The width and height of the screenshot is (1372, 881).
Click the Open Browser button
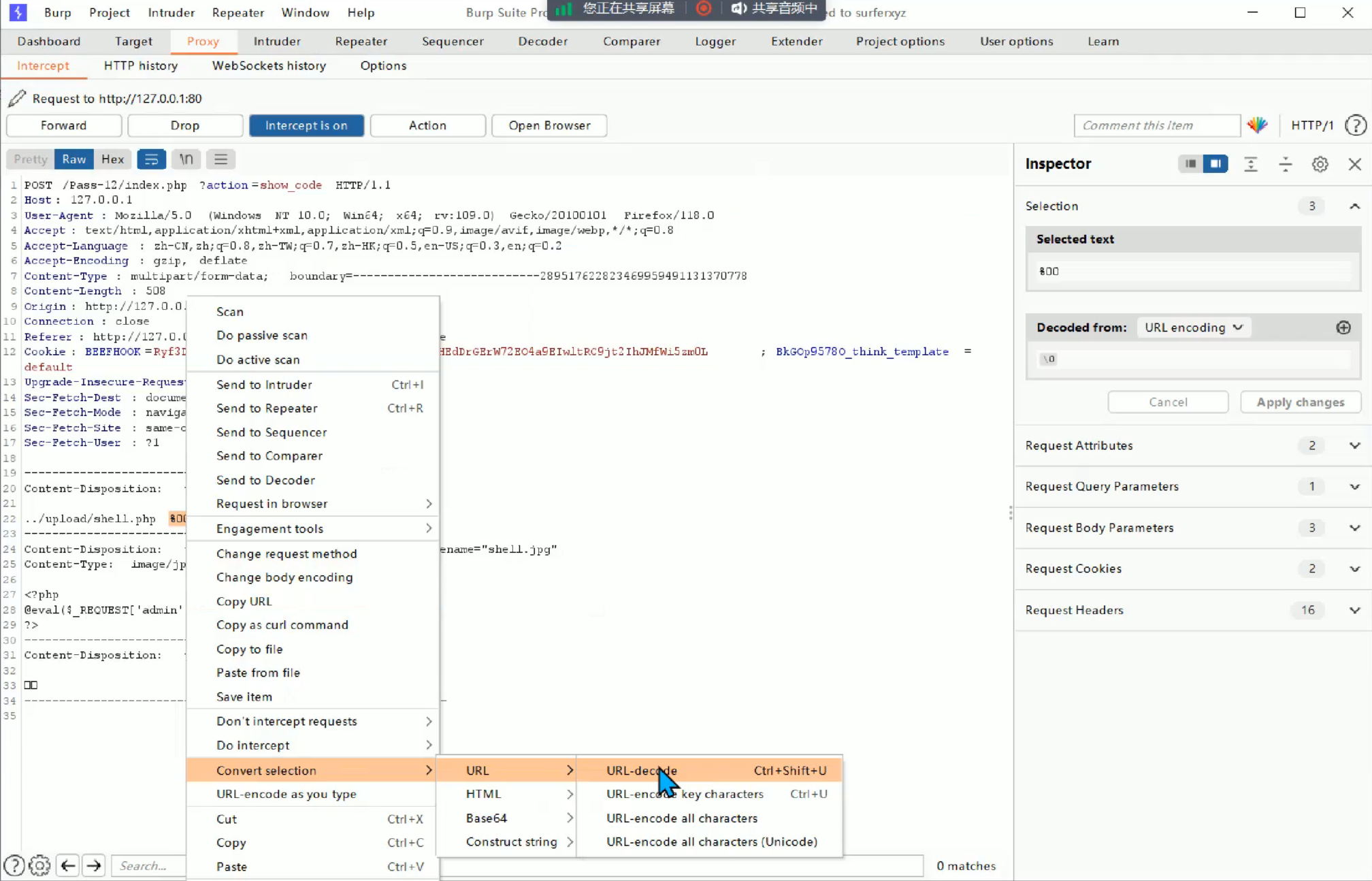[549, 125]
